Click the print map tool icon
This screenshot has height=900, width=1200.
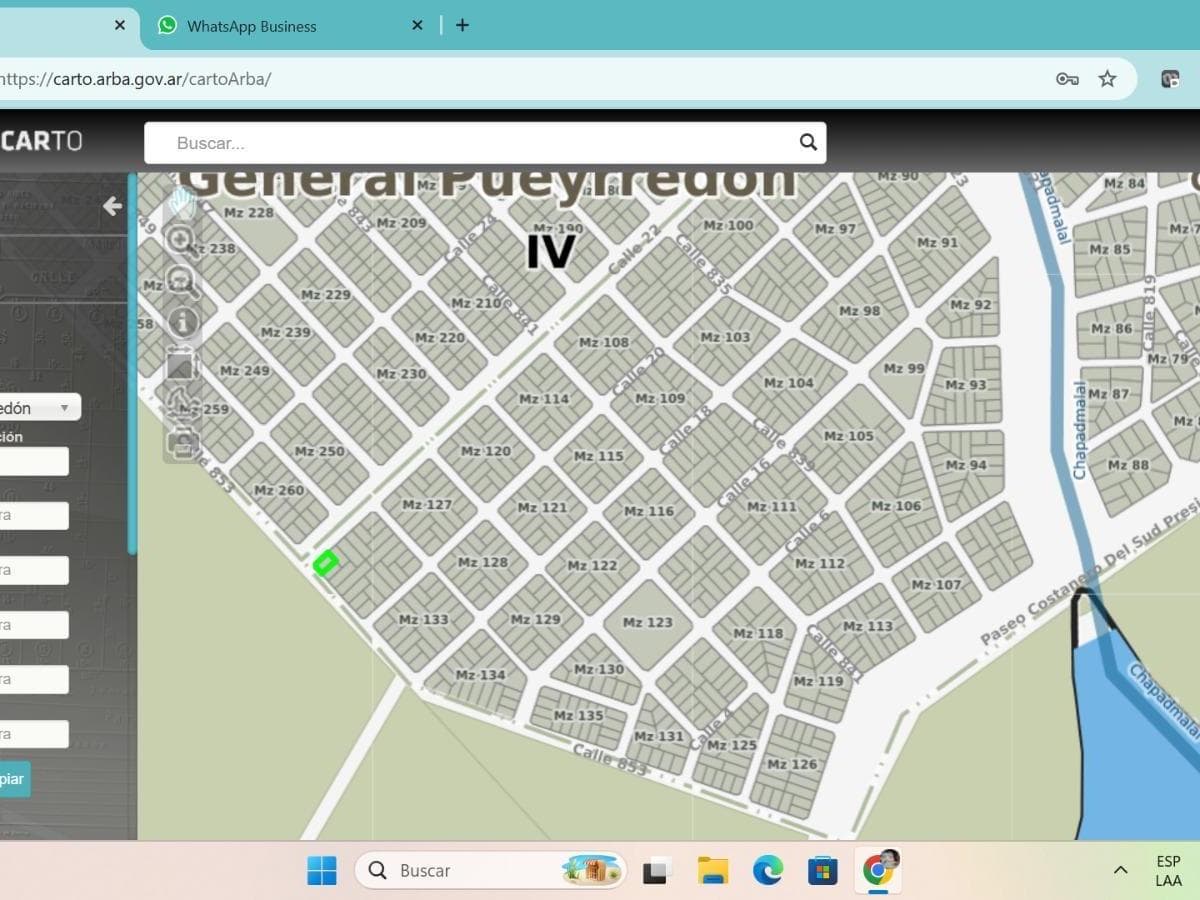[x=182, y=441]
